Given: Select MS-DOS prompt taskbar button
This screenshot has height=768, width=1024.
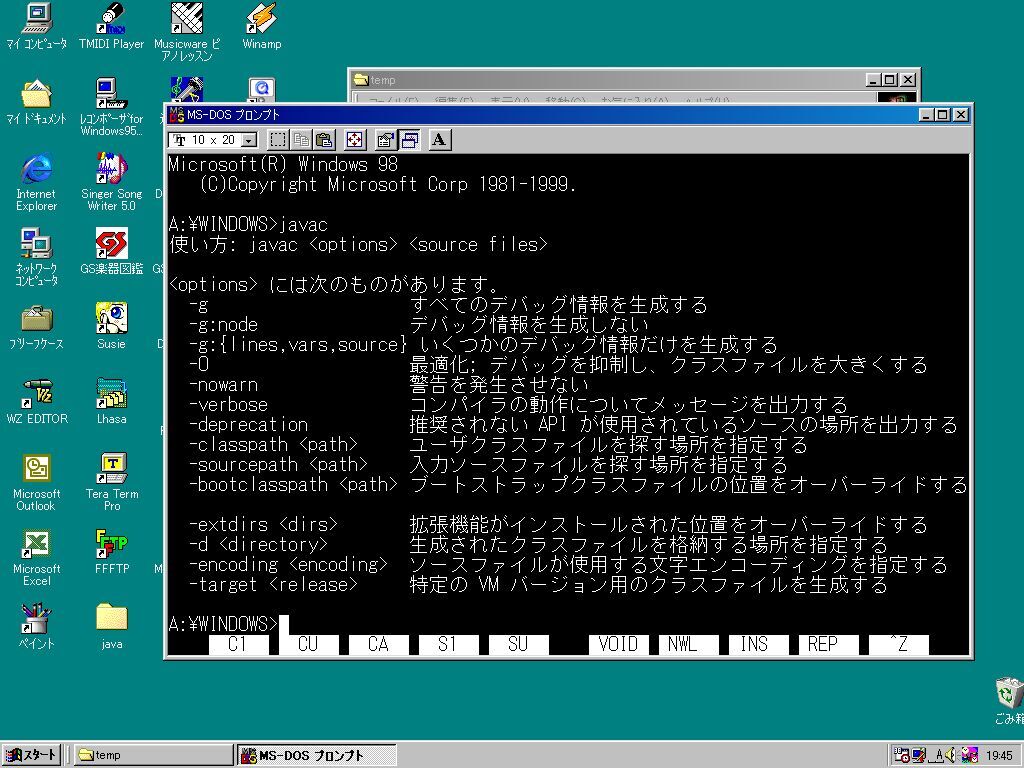Looking at the screenshot, I should tap(317, 755).
